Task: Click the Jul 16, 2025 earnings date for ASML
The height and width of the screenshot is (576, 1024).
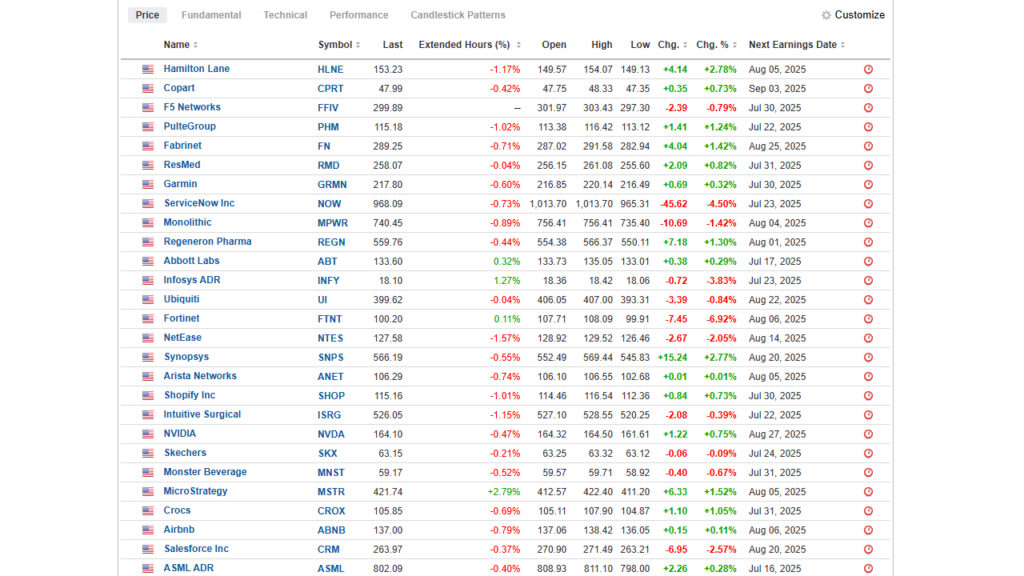Action: (x=775, y=569)
